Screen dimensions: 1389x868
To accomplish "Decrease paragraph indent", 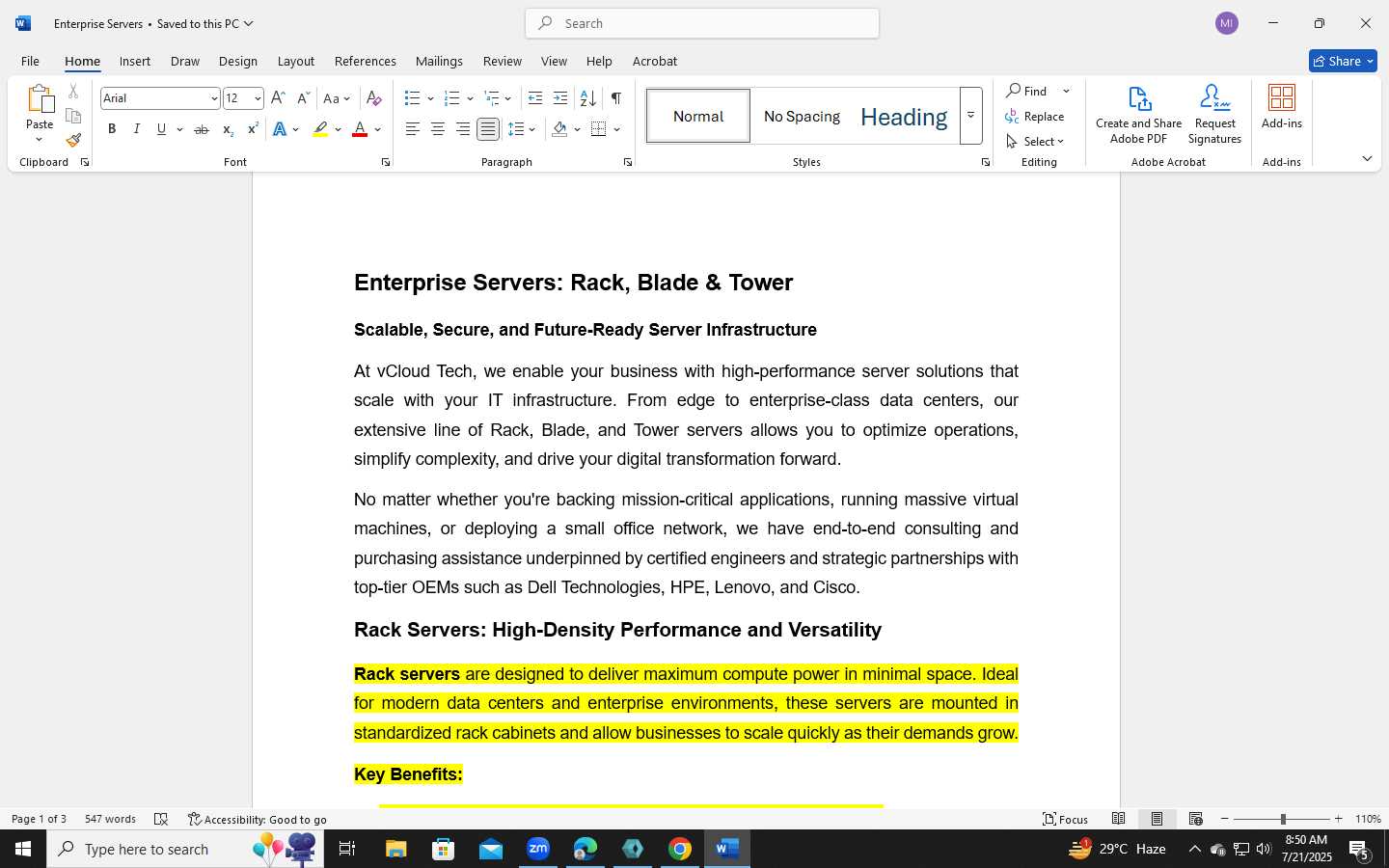I will (x=535, y=98).
